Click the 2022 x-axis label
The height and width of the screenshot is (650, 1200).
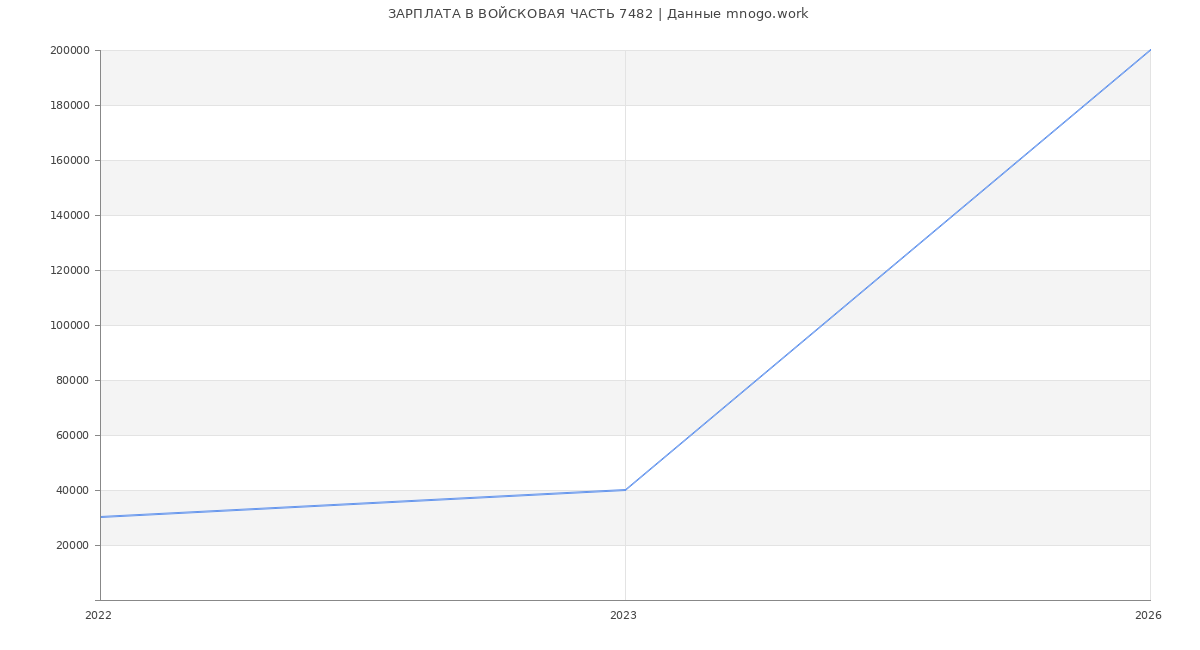[98, 616]
